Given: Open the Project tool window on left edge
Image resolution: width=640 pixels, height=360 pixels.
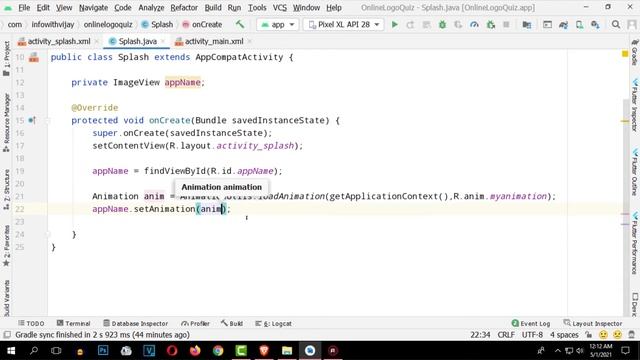Looking at the screenshot, I should click(x=6, y=58).
